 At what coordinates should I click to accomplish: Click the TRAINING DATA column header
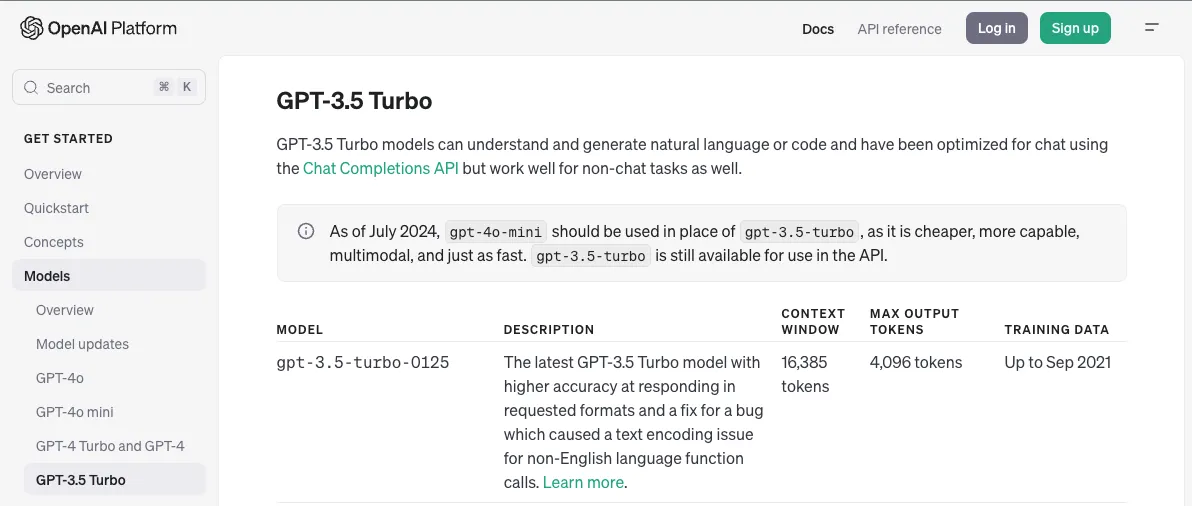[x=1057, y=330]
